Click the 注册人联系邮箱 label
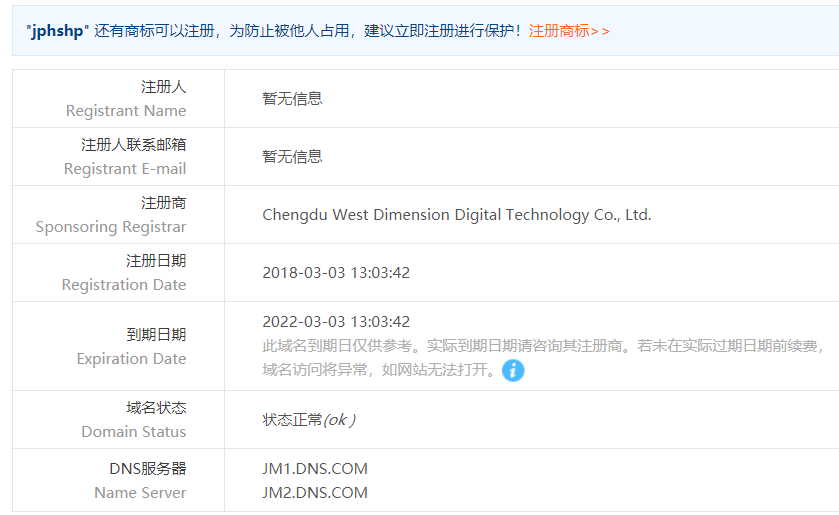This screenshot has height=515, width=839. click(133, 145)
